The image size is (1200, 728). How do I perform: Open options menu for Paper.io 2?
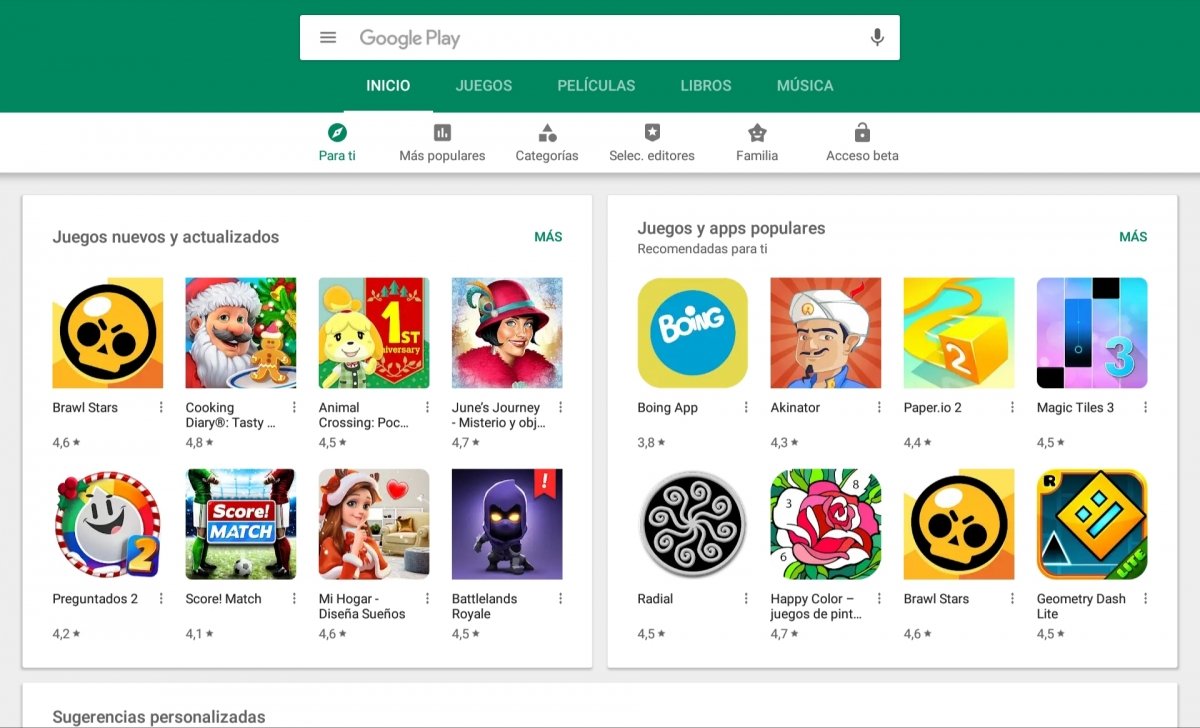pos(1012,407)
